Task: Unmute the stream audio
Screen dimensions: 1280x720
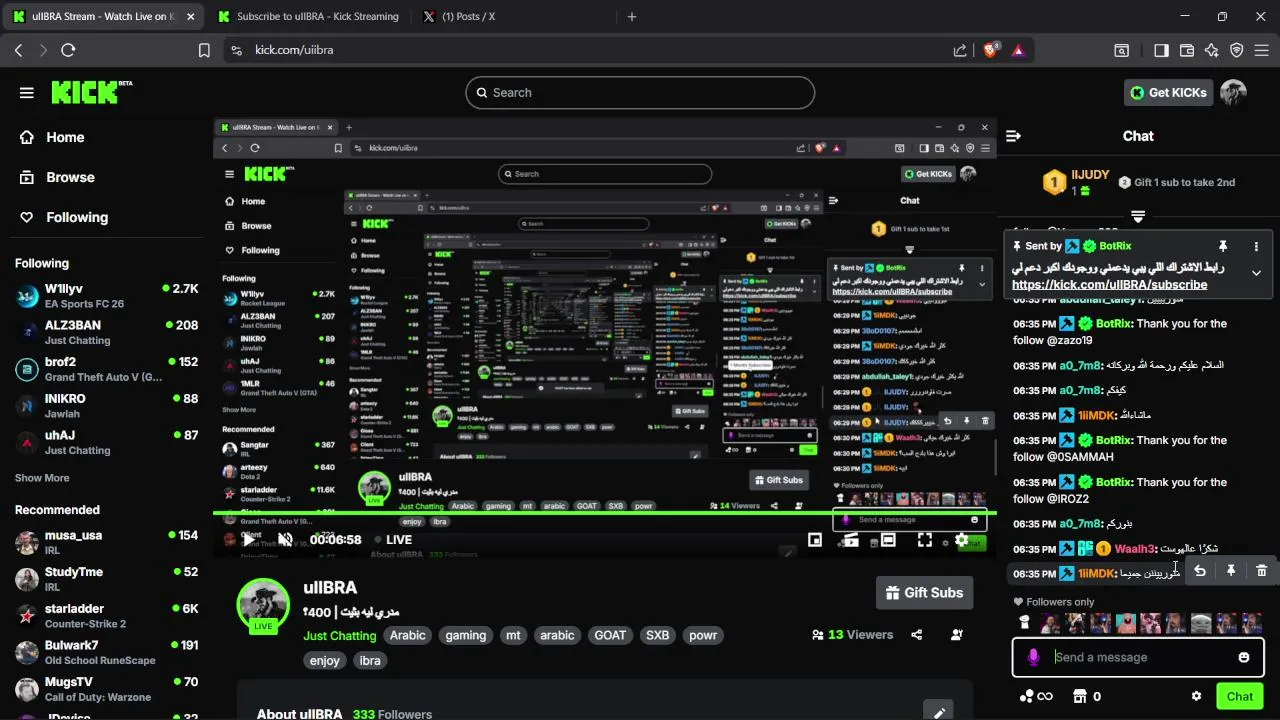Action: (285, 540)
